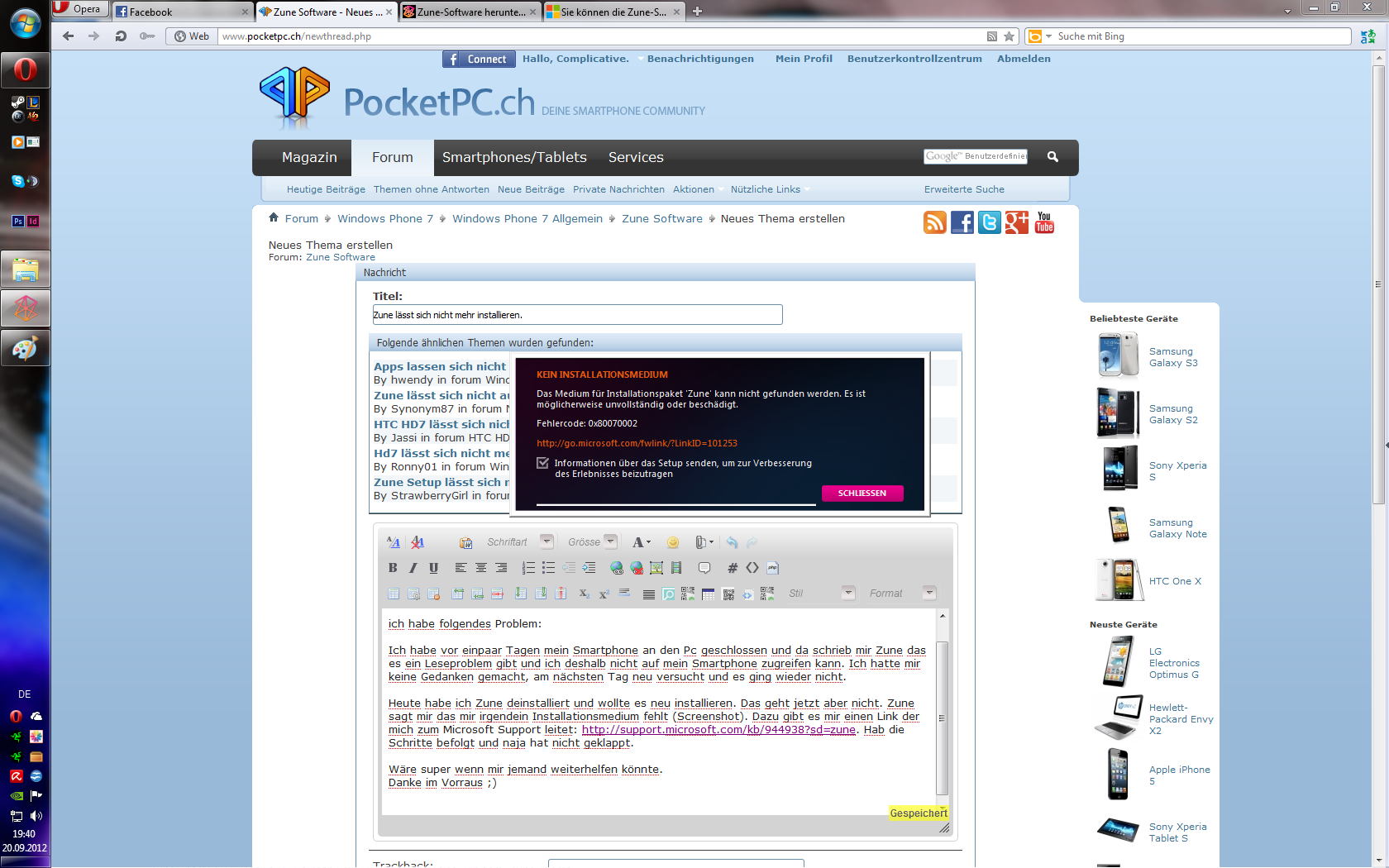Open Erweiterte Suche link
1389x868 pixels.
tap(964, 189)
